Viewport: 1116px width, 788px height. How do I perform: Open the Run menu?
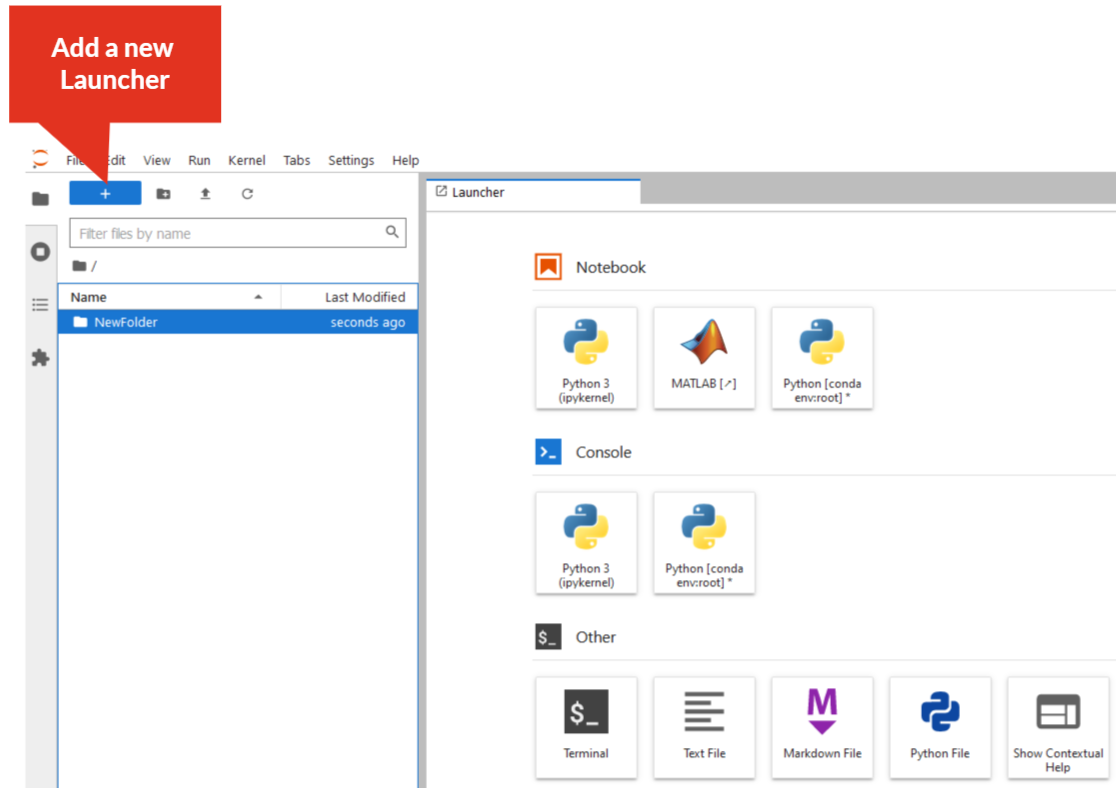click(x=199, y=160)
